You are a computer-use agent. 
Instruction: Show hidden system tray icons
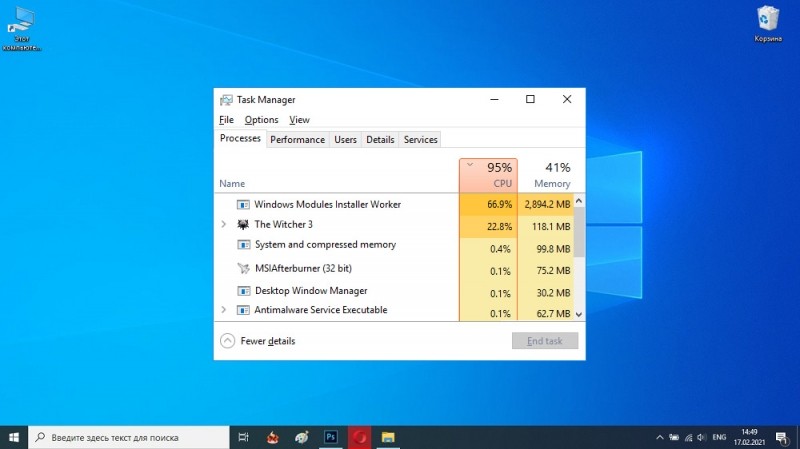coord(660,437)
